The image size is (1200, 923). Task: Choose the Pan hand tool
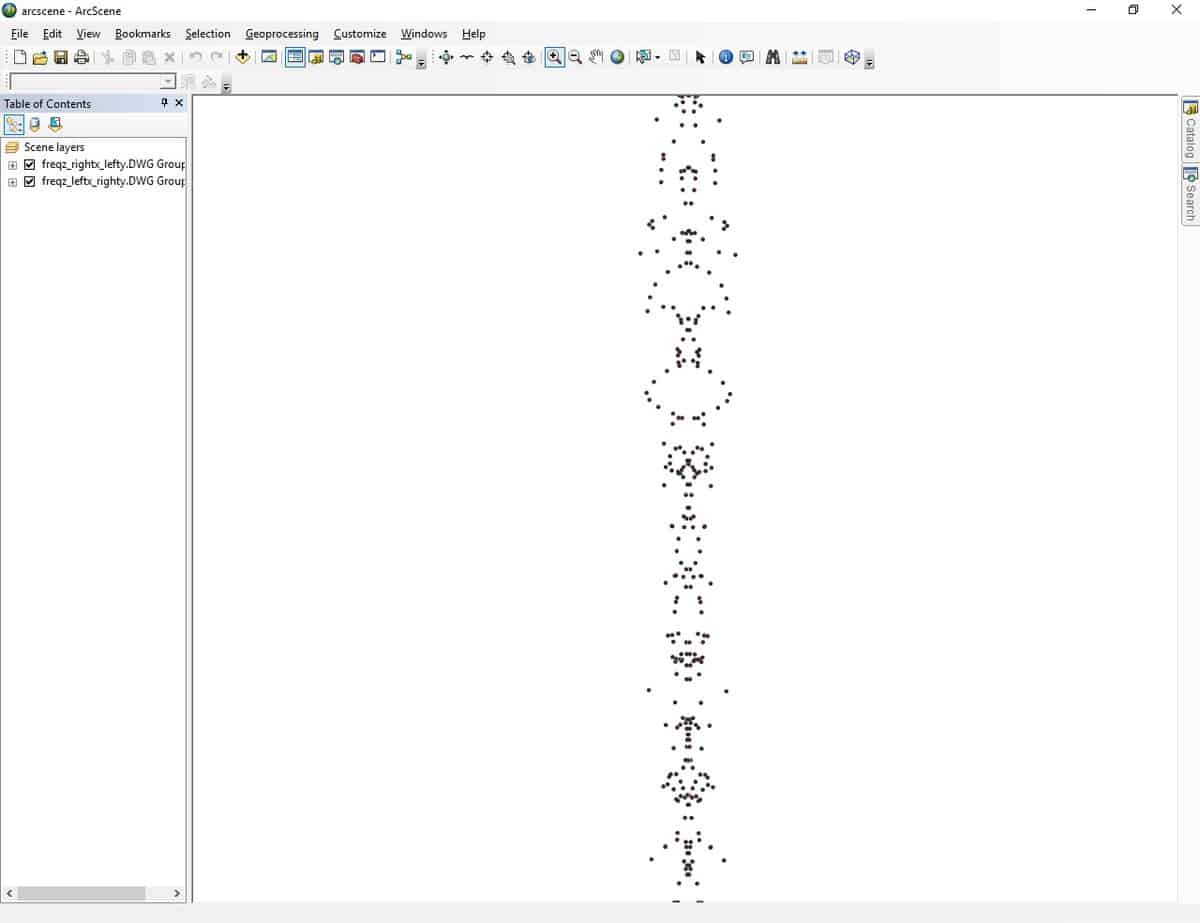coord(596,57)
